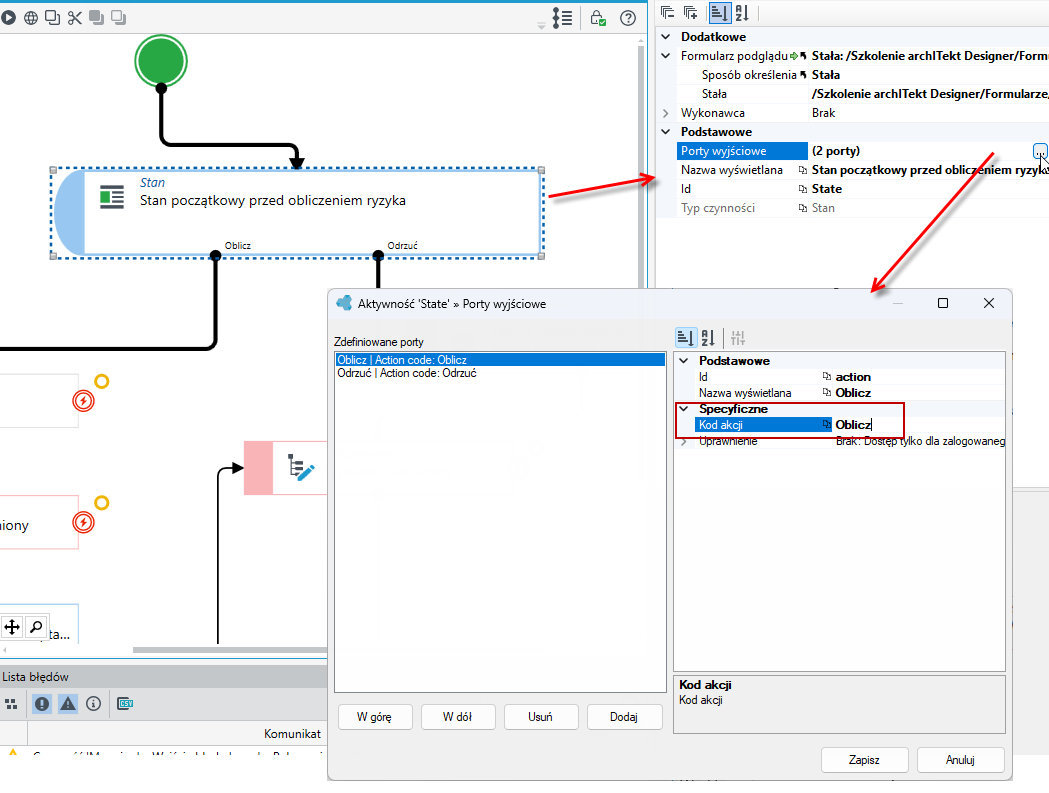Expand the Wykonawca property
The image size is (1049, 793).
(666, 113)
